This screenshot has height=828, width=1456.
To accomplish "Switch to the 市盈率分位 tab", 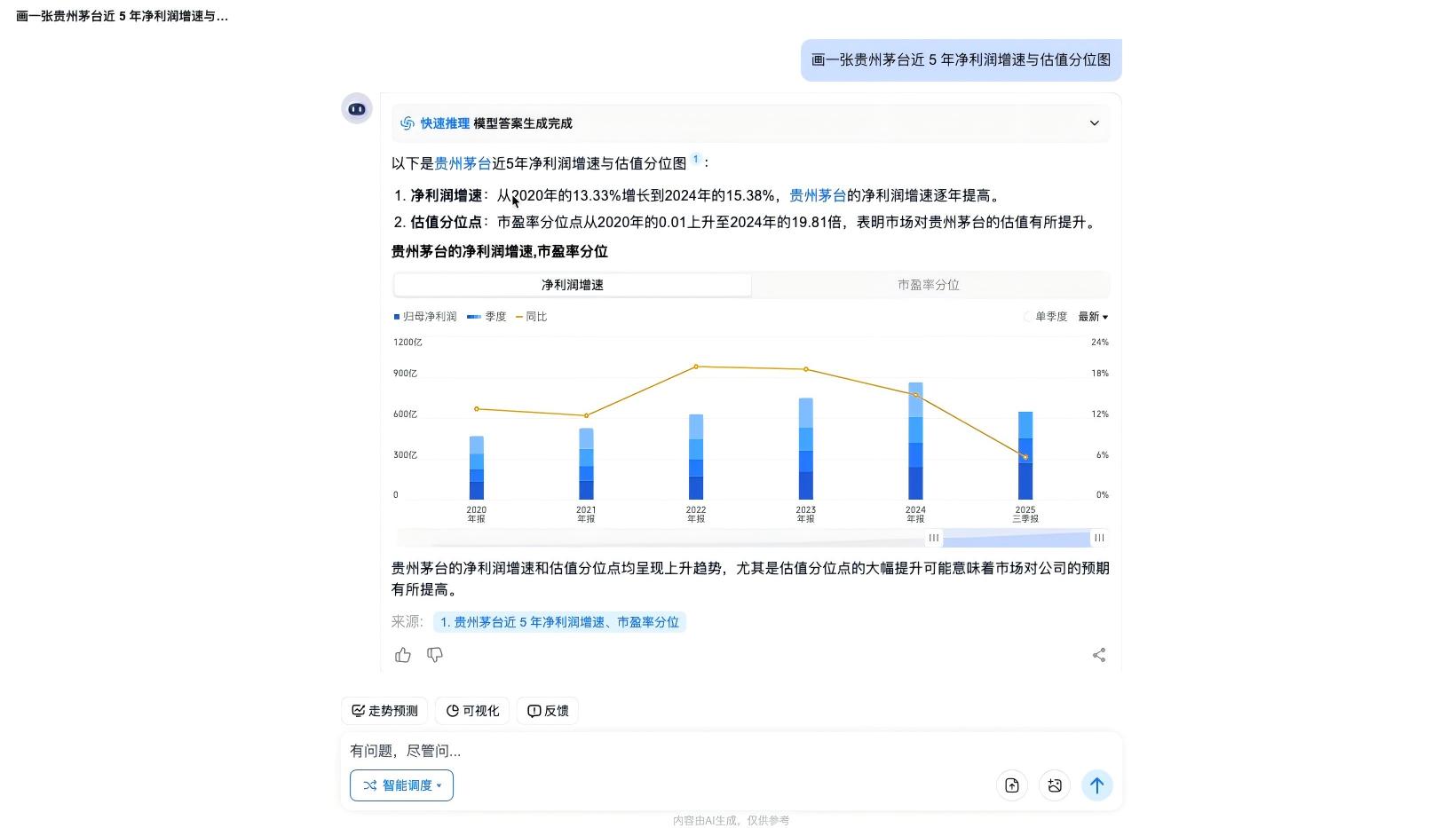I will tap(929, 285).
